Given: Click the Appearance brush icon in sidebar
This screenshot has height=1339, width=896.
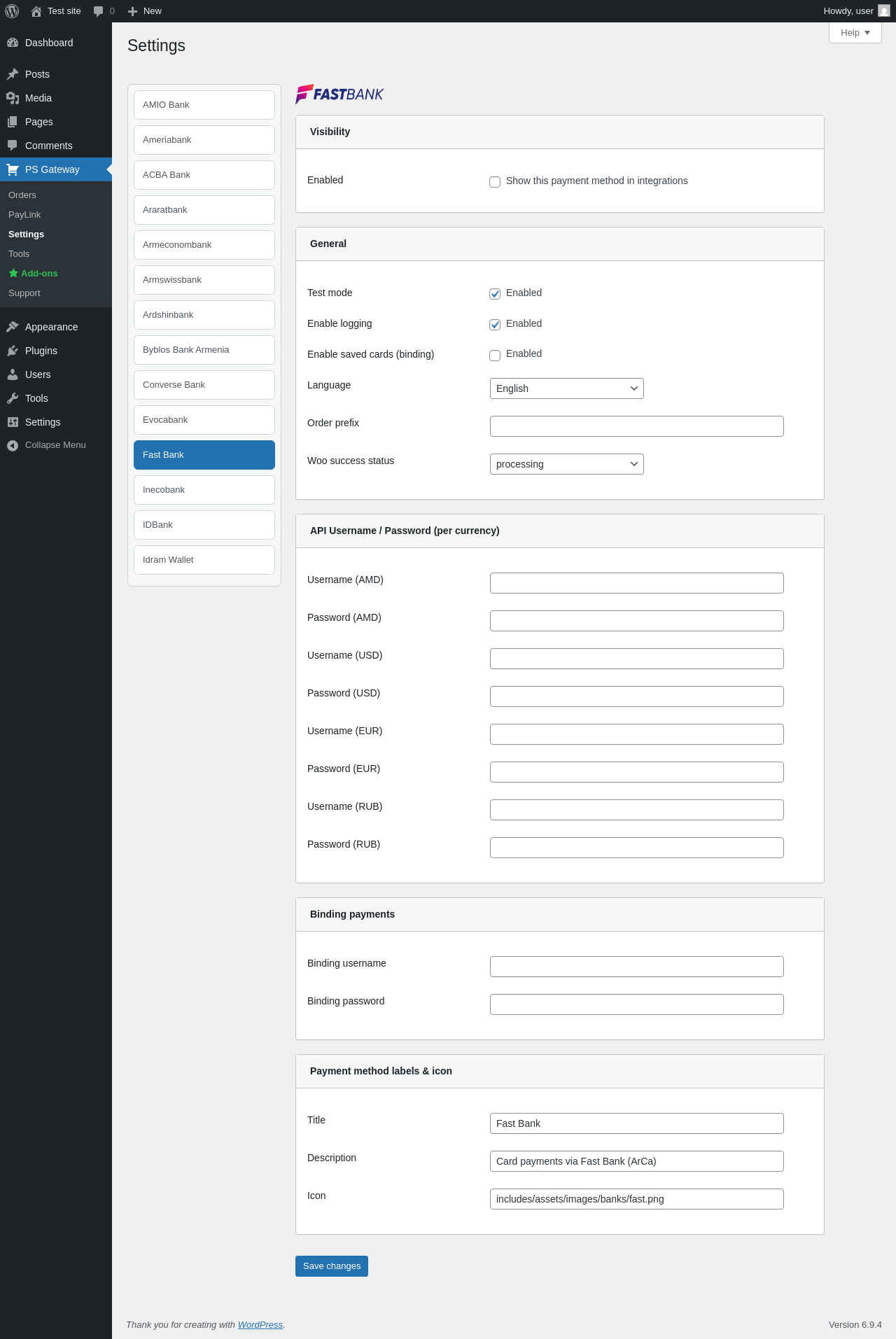Looking at the screenshot, I should coord(13,327).
